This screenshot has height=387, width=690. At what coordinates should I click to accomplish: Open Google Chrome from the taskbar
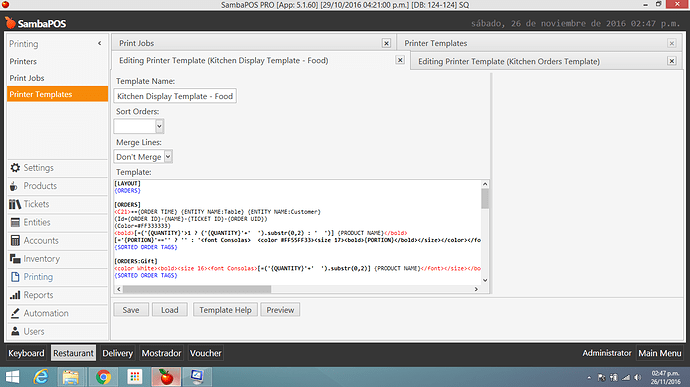pos(103,377)
